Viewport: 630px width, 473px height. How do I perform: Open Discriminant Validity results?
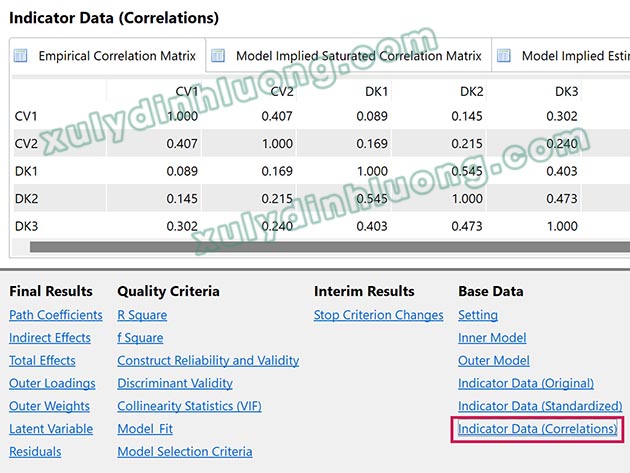click(x=175, y=383)
